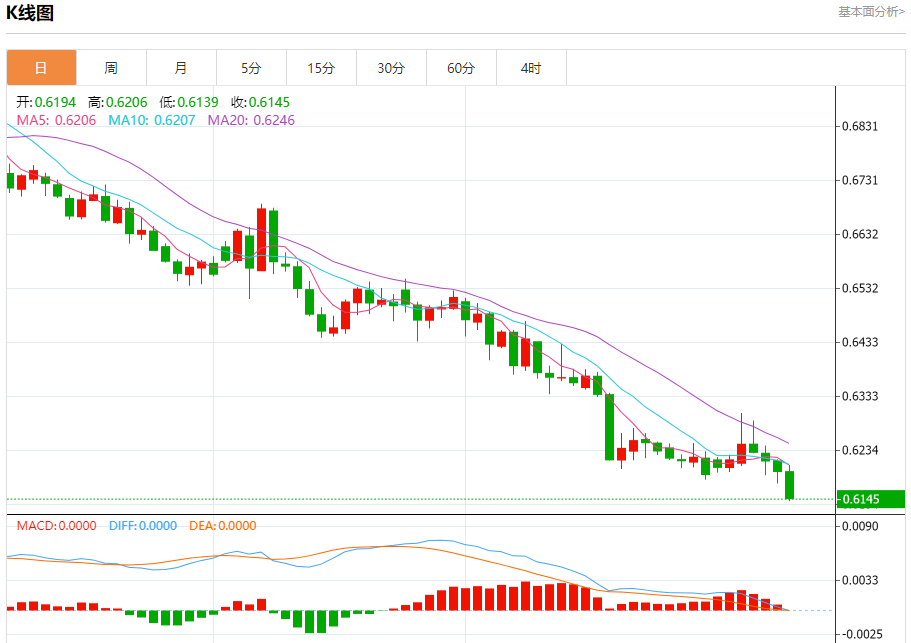Open the 基本面分析> link
The width and height of the screenshot is (911, 643).
(871, 12)
